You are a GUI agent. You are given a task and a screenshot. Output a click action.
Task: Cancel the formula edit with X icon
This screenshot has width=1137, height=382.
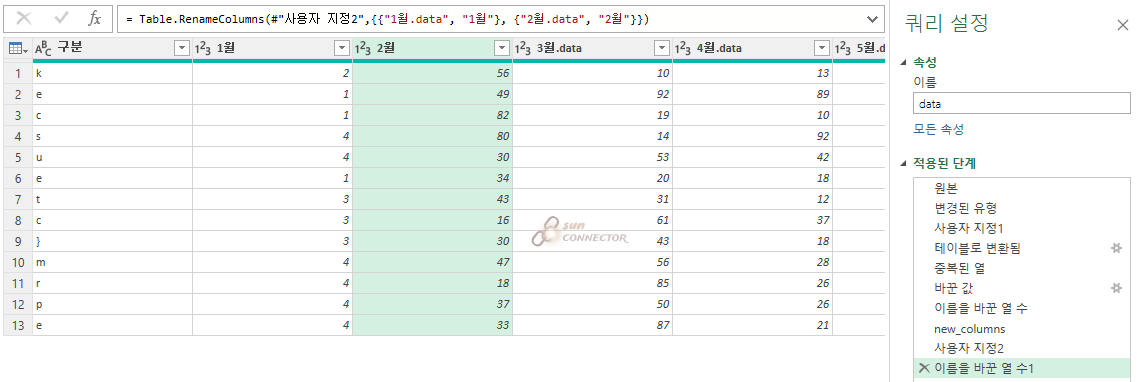(24, 19)
